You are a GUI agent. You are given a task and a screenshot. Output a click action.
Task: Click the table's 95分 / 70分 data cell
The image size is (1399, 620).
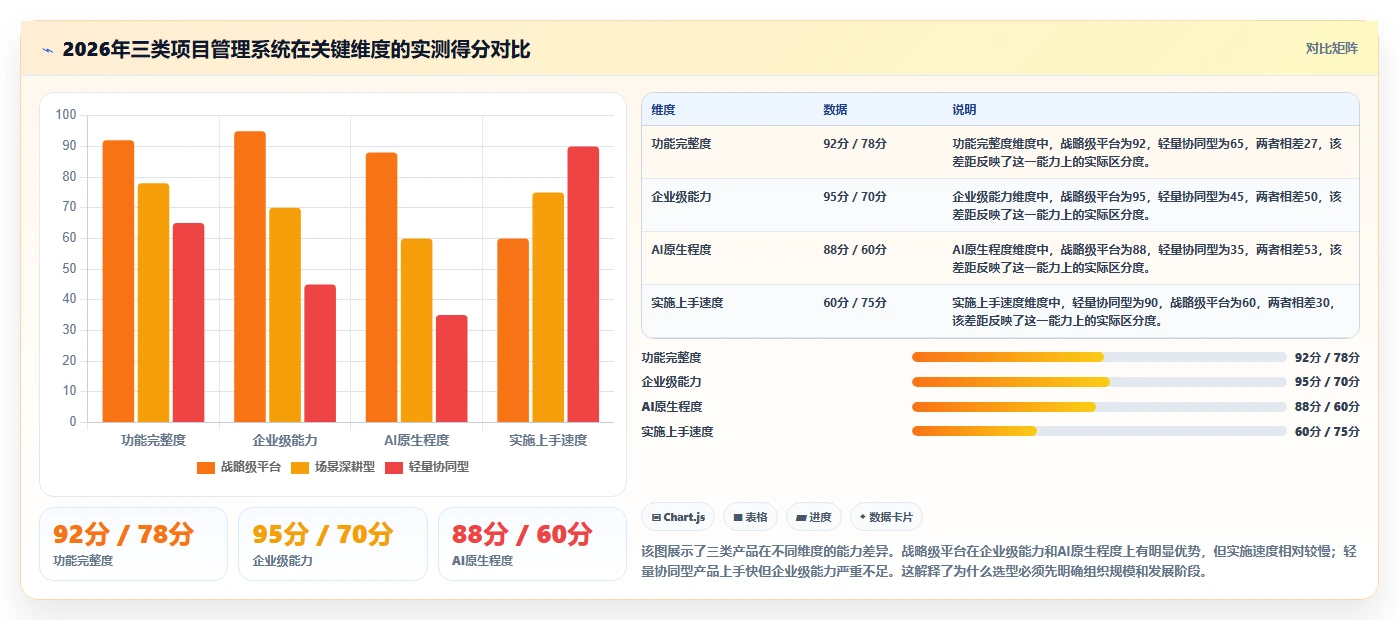tap(855, 196)
